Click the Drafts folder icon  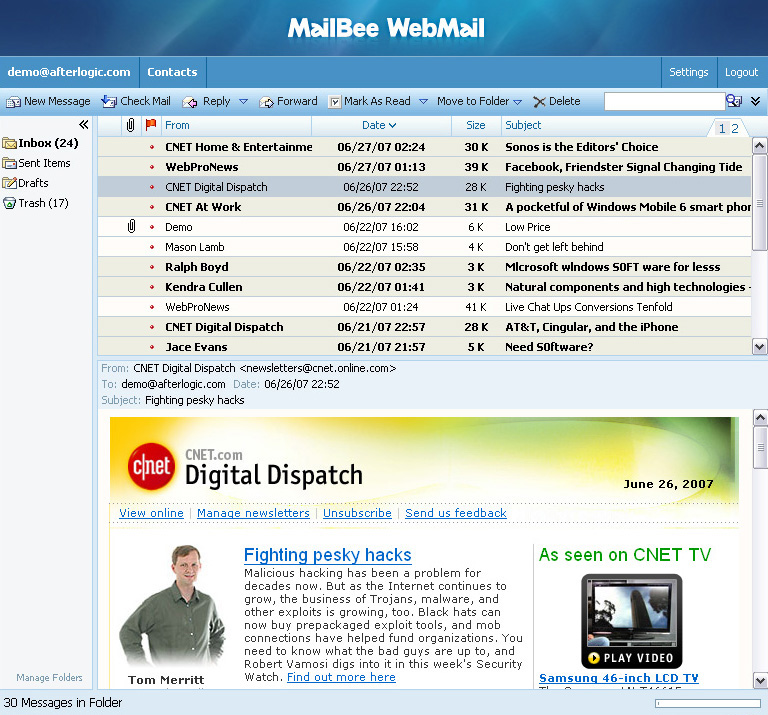9,183
